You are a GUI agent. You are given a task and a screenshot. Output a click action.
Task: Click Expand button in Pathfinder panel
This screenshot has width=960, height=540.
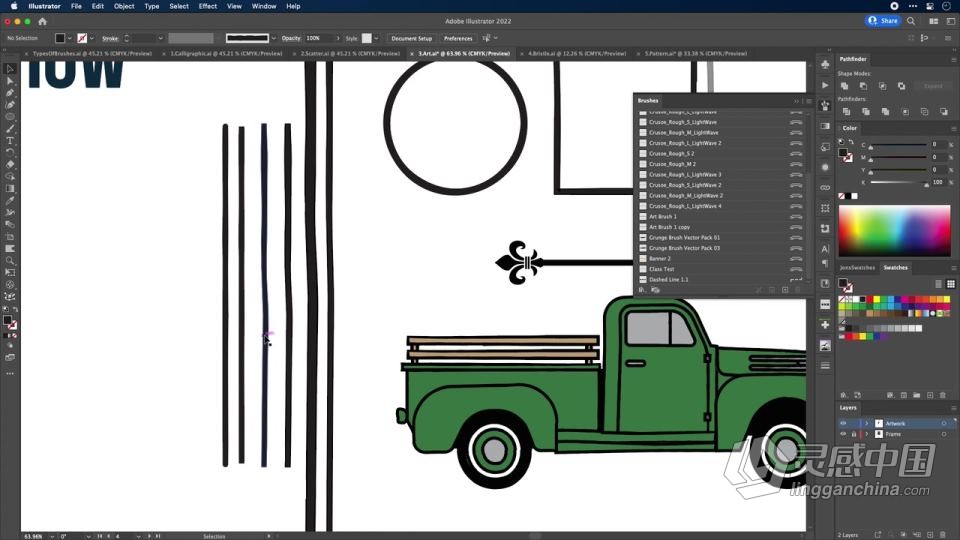pos(933,86)
